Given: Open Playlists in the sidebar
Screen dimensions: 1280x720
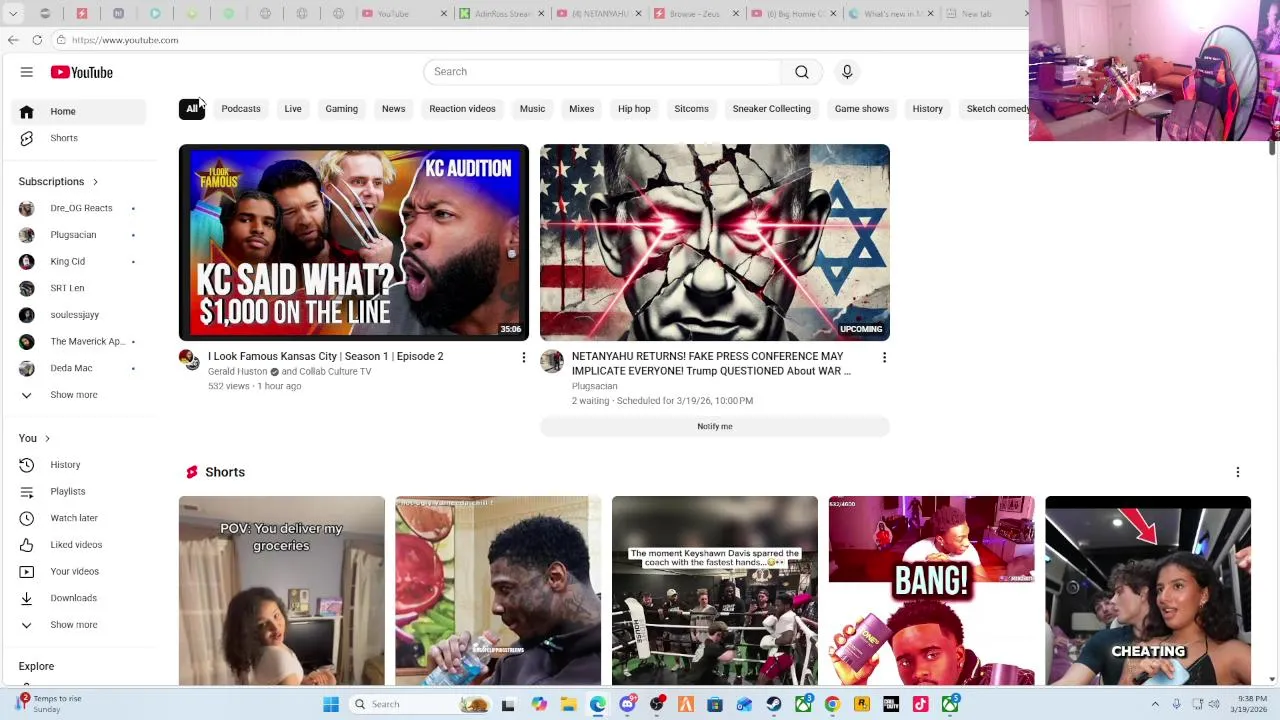Looking at the screenshot, I should coord(80,491).
